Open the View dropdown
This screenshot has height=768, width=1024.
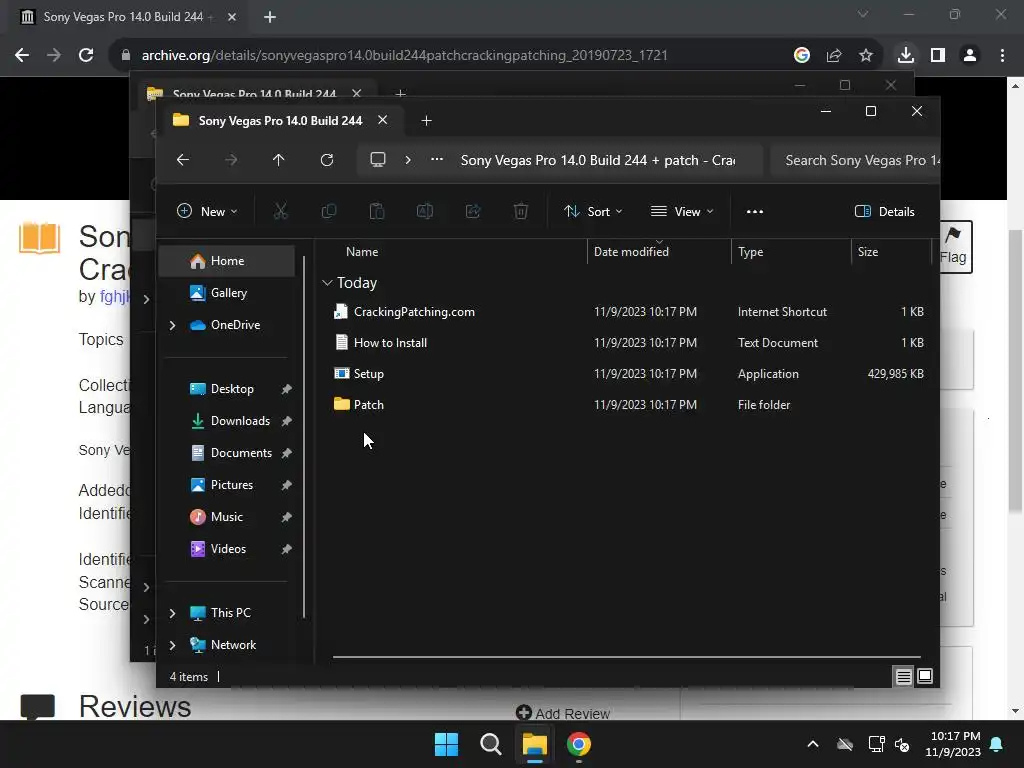[682, 211]
